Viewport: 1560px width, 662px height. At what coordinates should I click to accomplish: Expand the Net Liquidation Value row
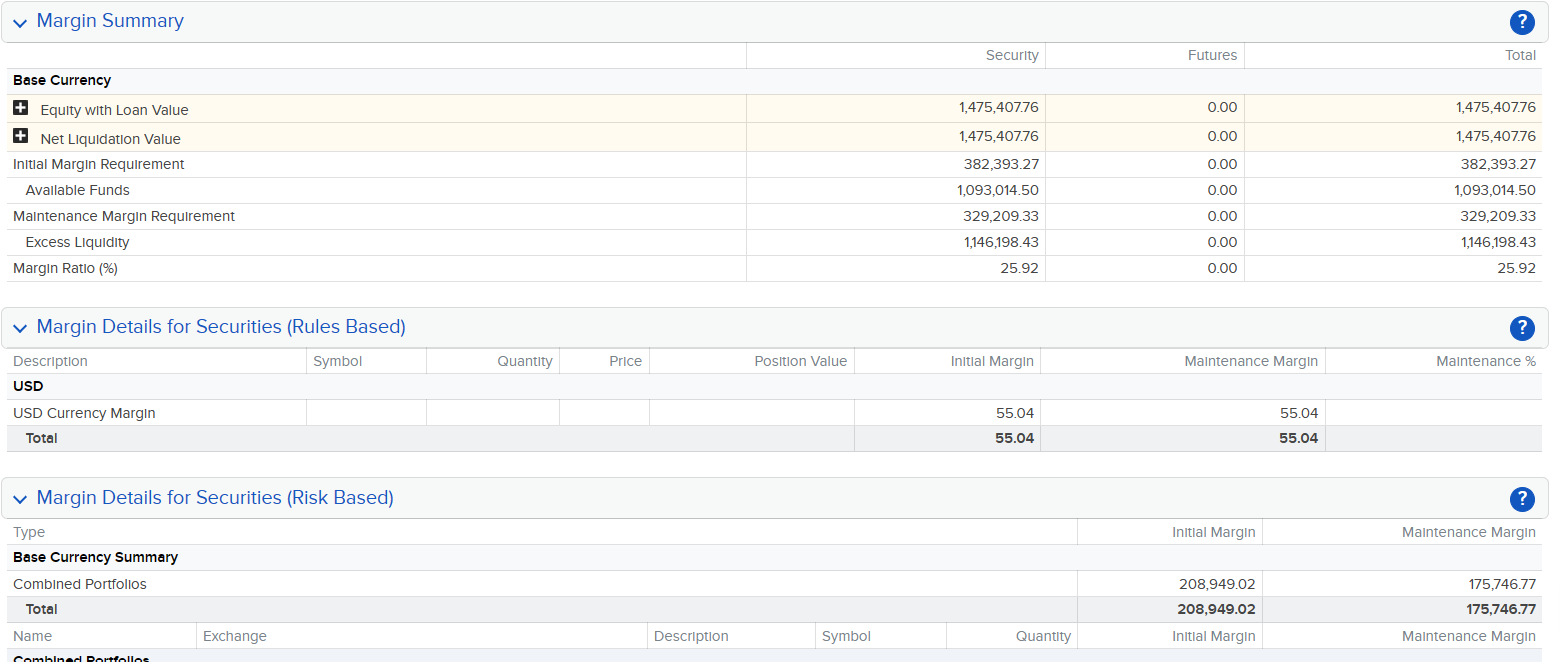[x=21, y=137]
